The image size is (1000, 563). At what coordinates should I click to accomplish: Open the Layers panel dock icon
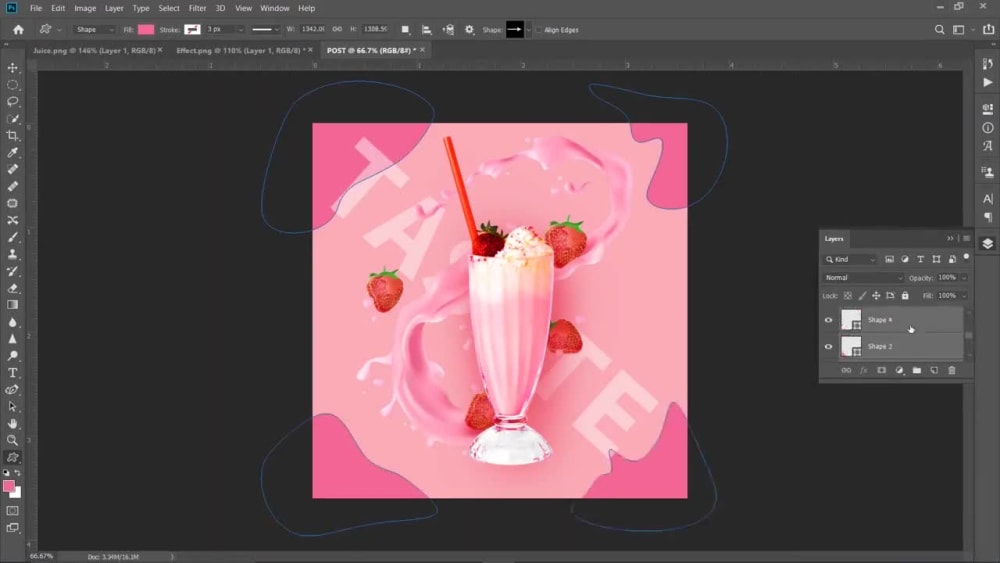(988, 244)
